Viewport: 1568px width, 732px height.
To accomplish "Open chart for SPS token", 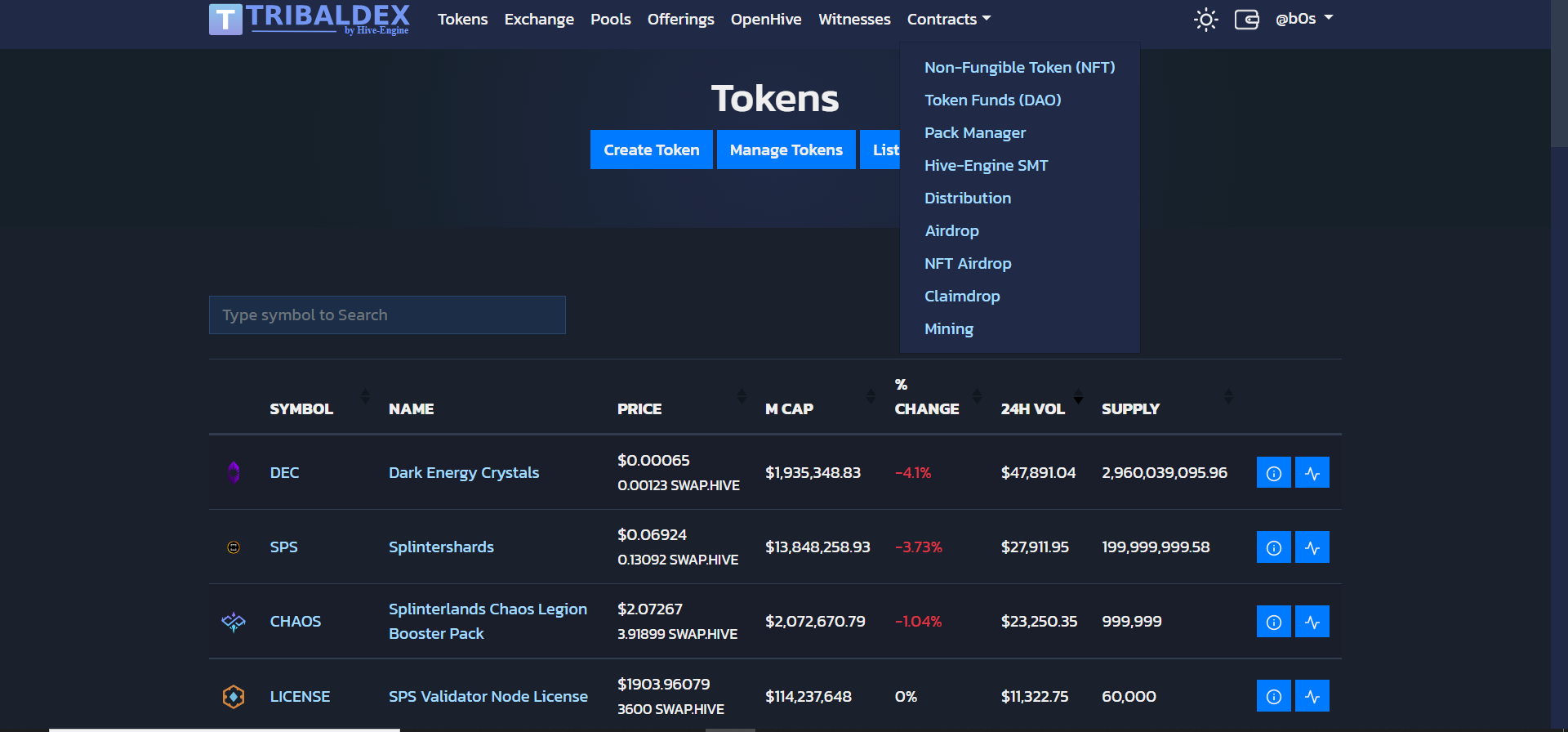I will coord(1312,547).
